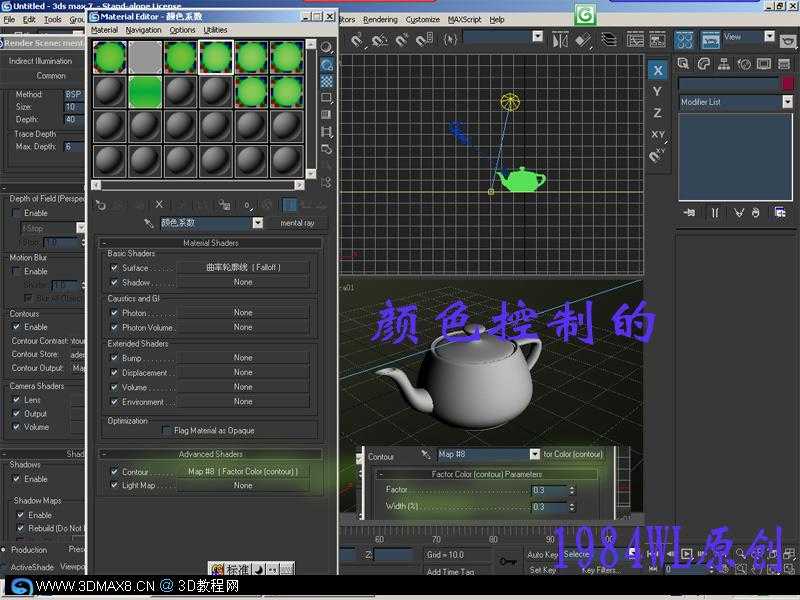Open the Modifier List dropdown
Screen dimensions: 800x600
point(787,102)
